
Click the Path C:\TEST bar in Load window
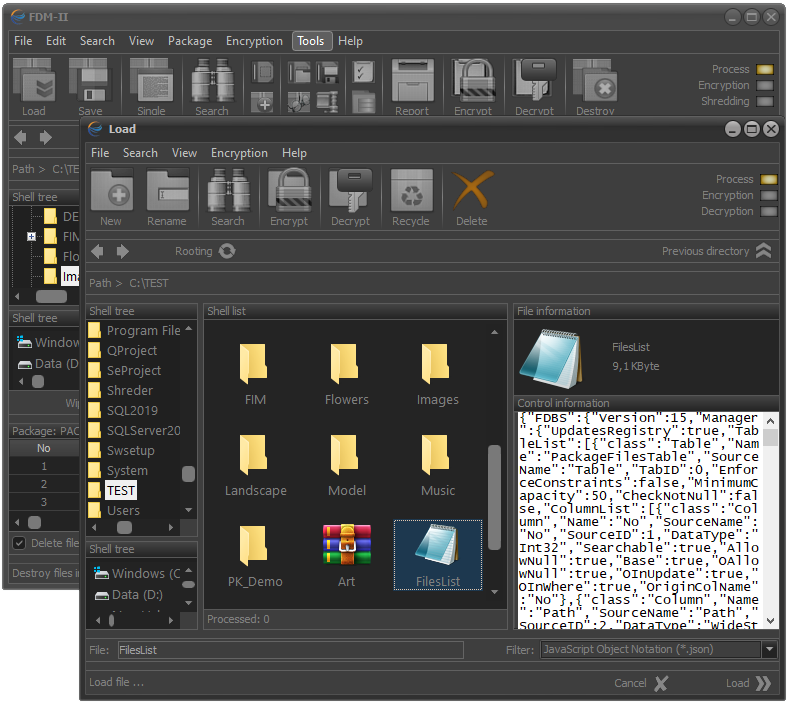coord(432,283)
